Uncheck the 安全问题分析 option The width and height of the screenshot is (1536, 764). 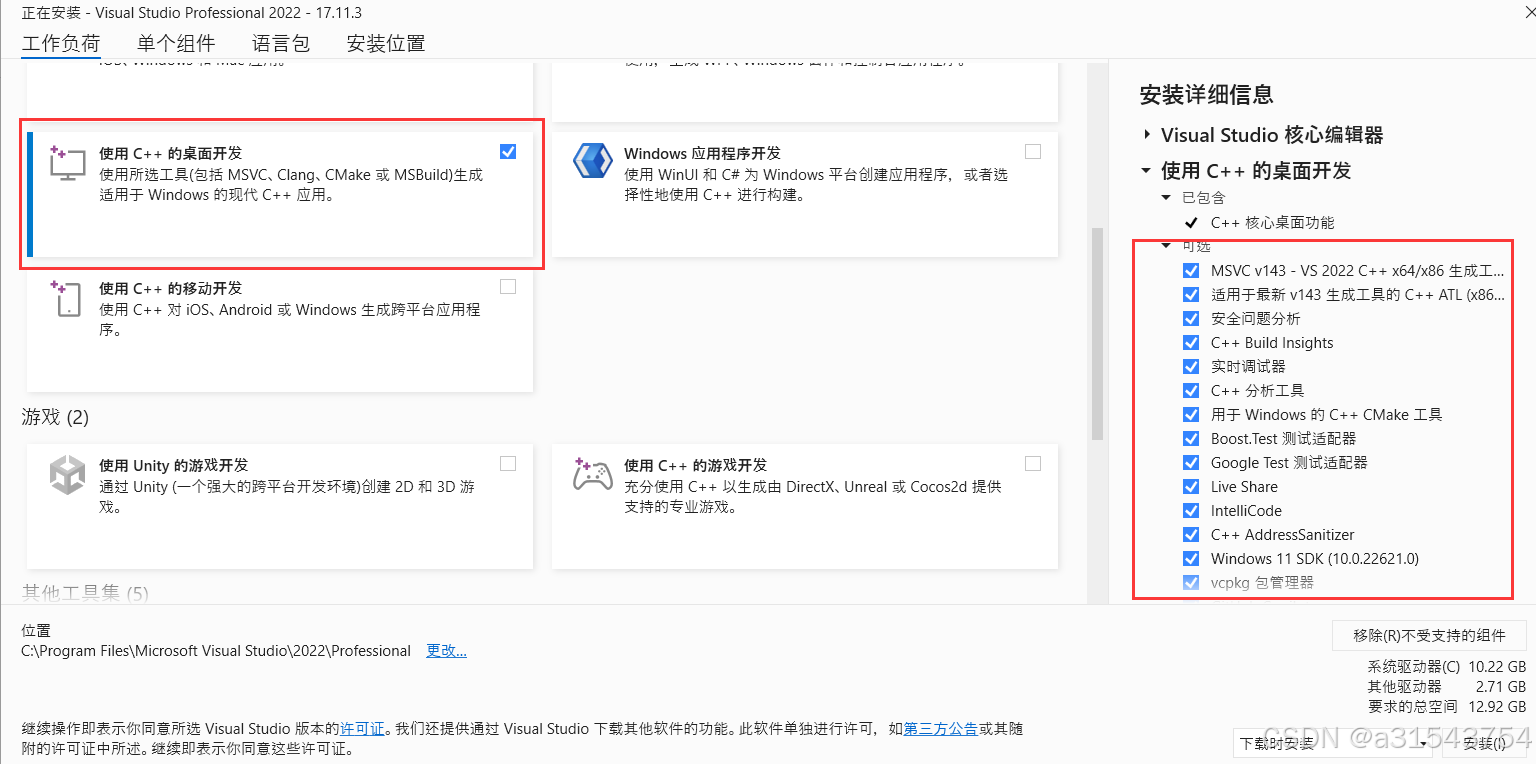point(1191,319)
